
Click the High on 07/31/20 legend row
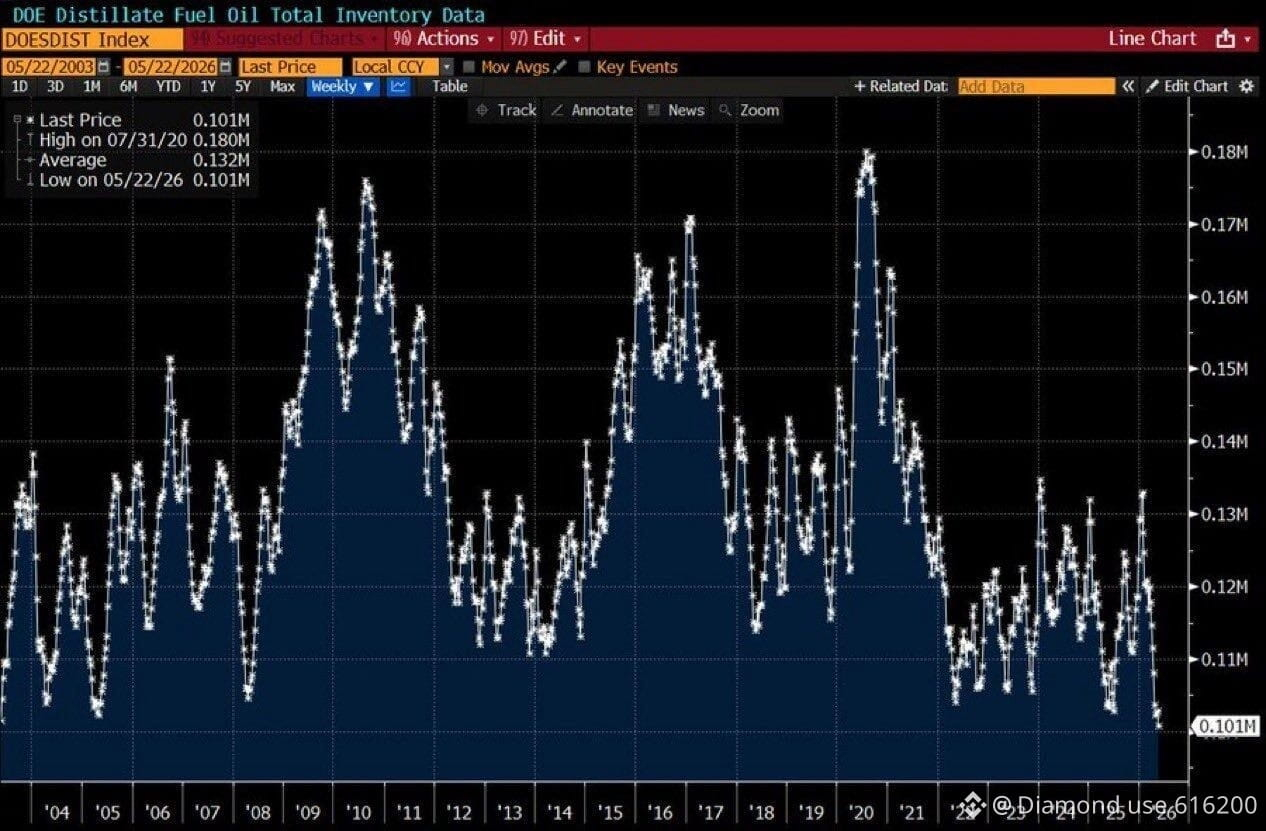[137, 140]
